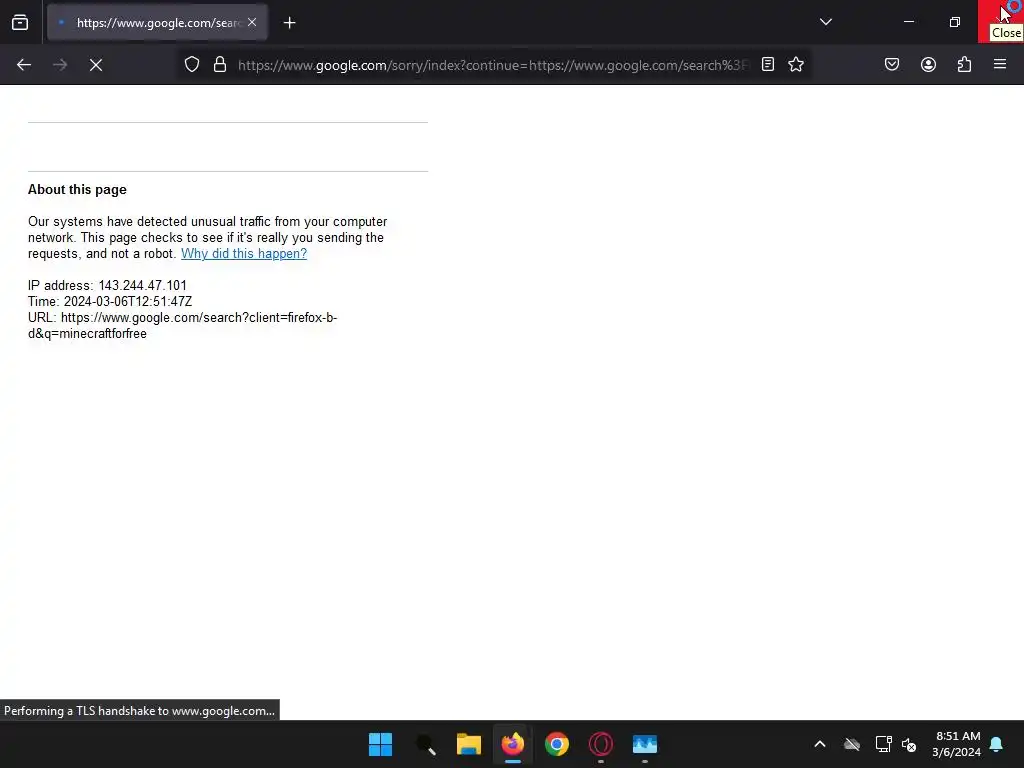Click the OneDrive cloud tray icon
Viewport: 1024px width, 768px height.
(852, 744)
